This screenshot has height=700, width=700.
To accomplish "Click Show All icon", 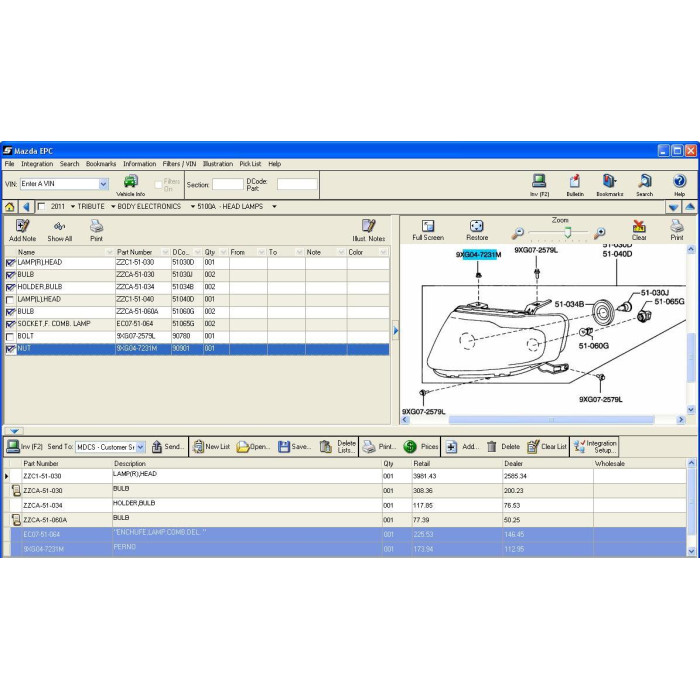I will 59,230.
